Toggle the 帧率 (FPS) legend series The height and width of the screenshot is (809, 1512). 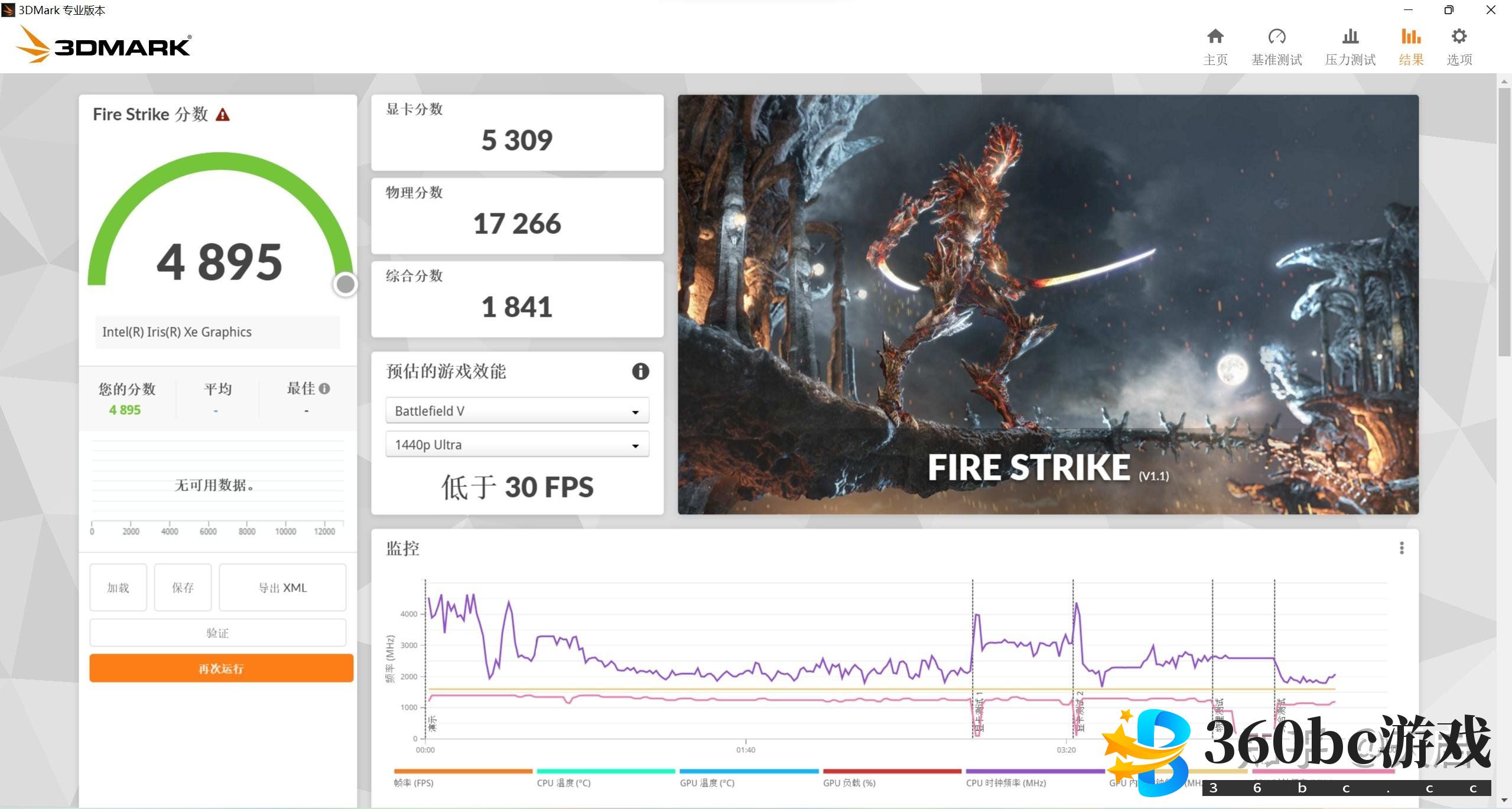pos(414,782)
